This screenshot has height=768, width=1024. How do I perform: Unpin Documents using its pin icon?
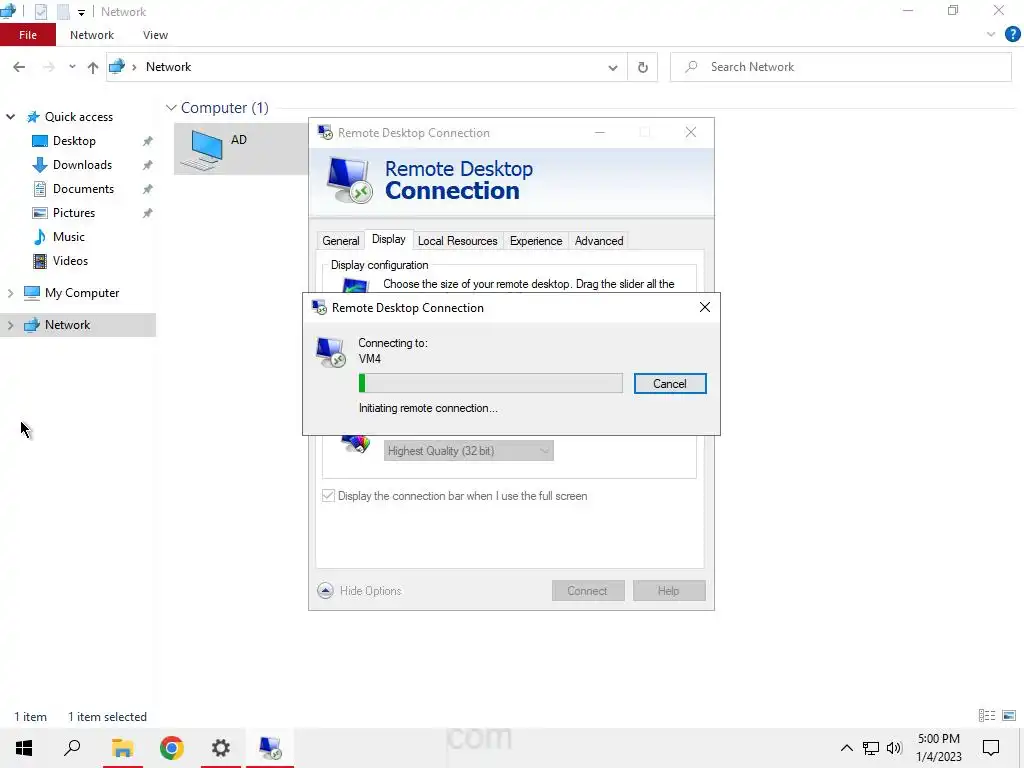point(148,189)
